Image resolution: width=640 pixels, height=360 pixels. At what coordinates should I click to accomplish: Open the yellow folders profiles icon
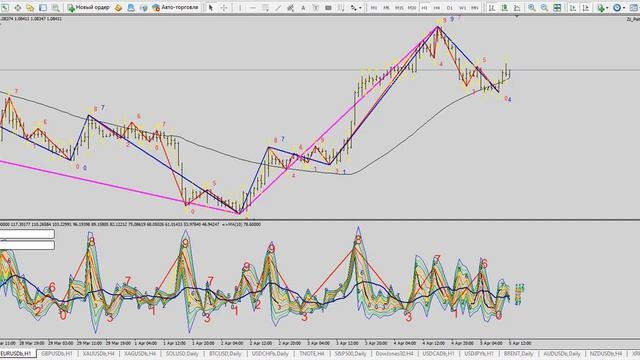click(30, 8)
